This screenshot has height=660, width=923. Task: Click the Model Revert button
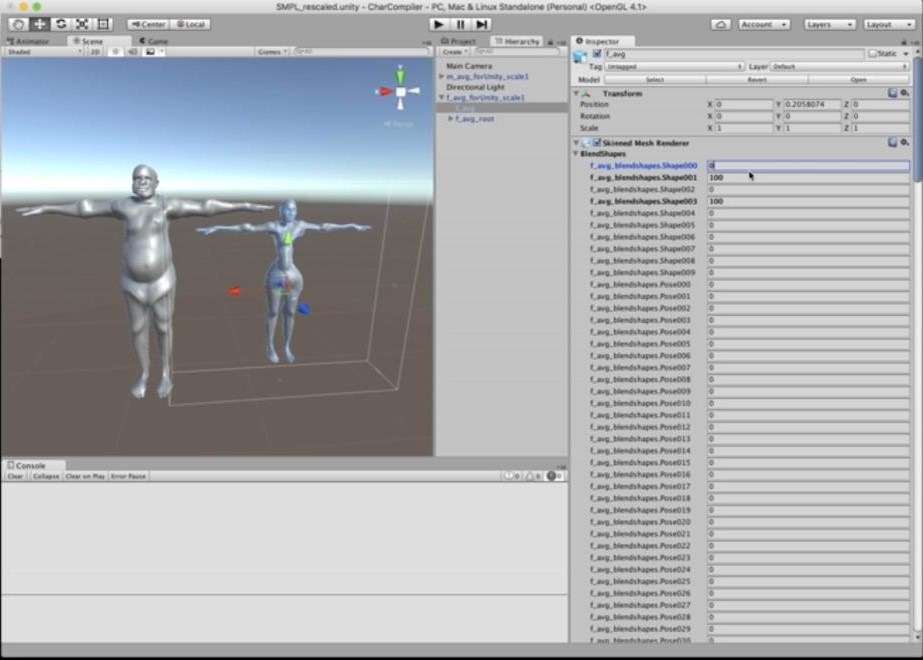point(756,79)
